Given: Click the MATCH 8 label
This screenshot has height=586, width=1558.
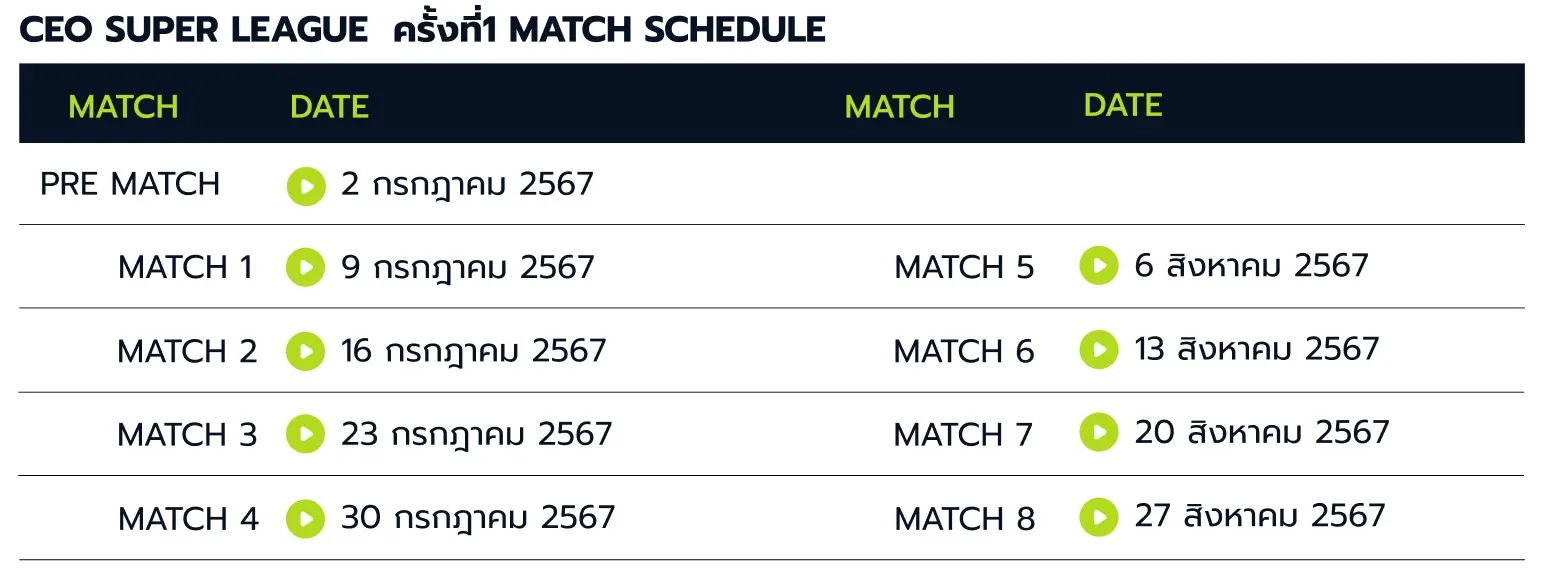Looking at the screenshot, I should 964,519.
